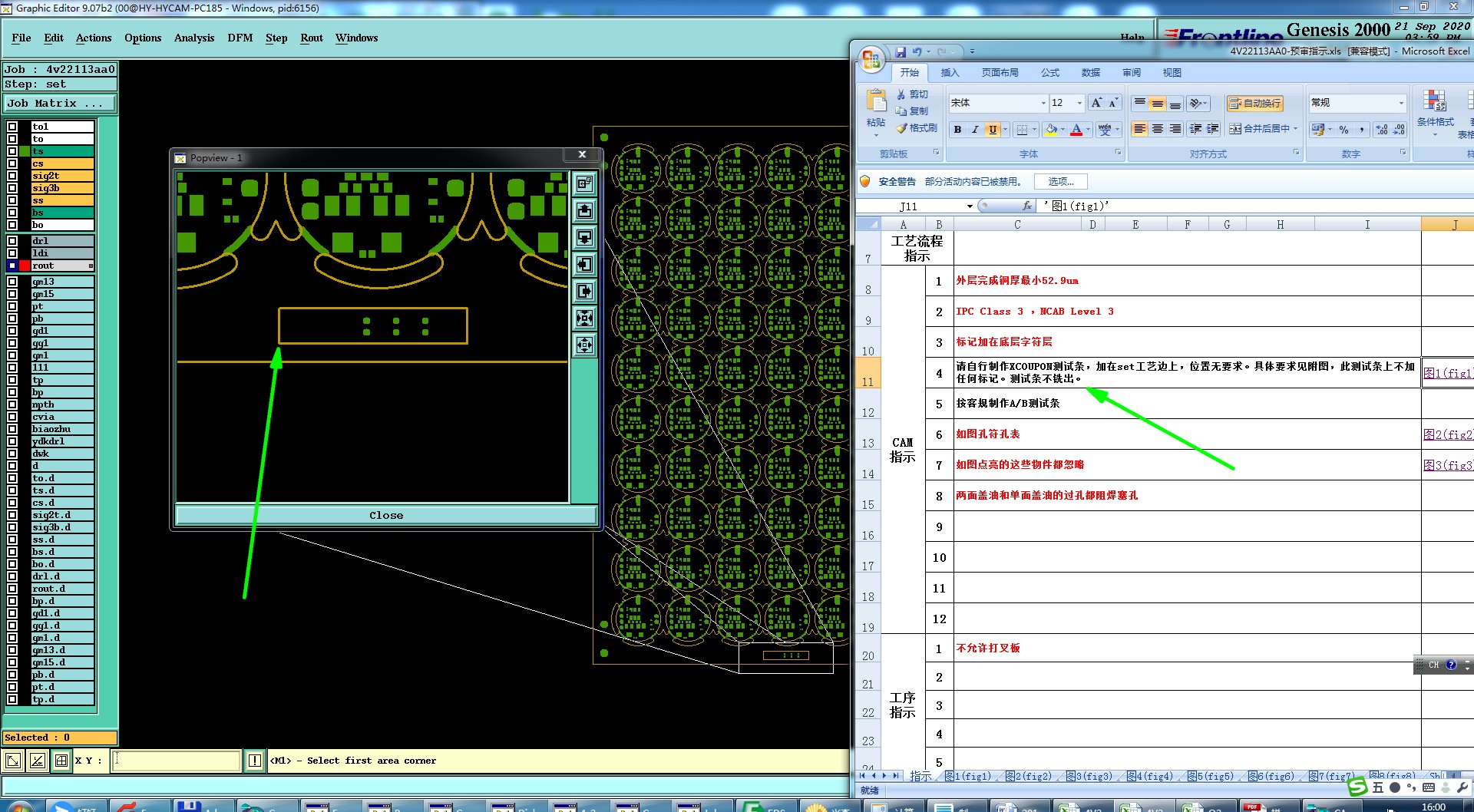Apply center text alignment in Excel
Image resolution: width=1474 pixels, height=812 pixels.
[1158, 129]
